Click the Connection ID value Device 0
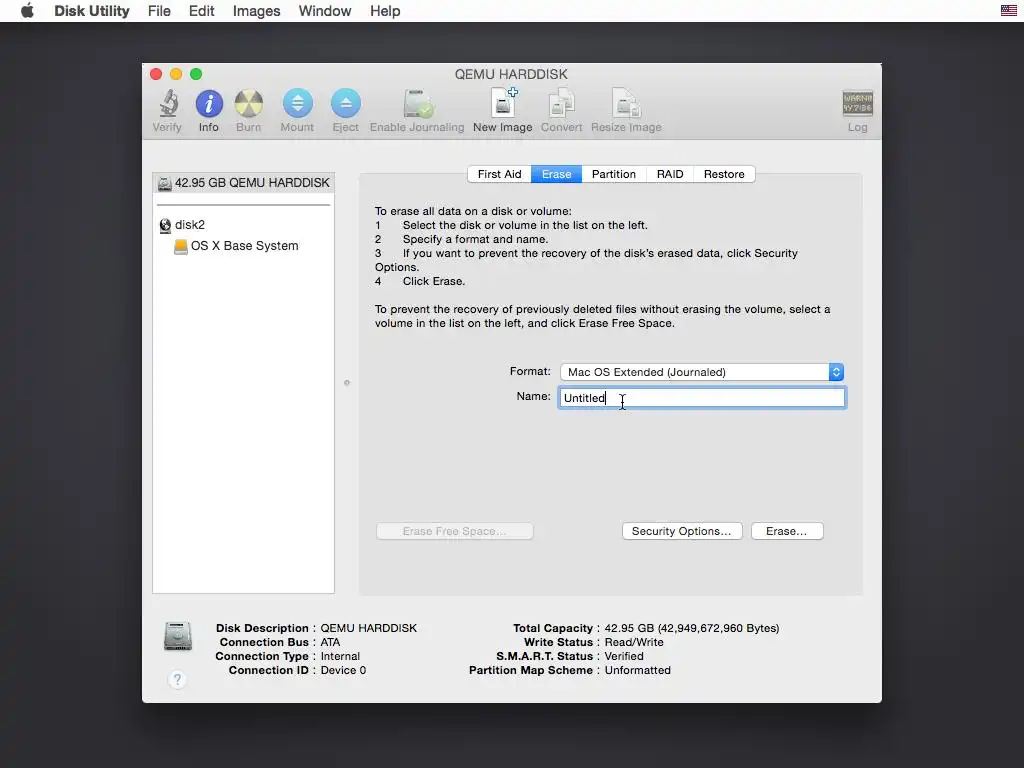 pos(344,670)
